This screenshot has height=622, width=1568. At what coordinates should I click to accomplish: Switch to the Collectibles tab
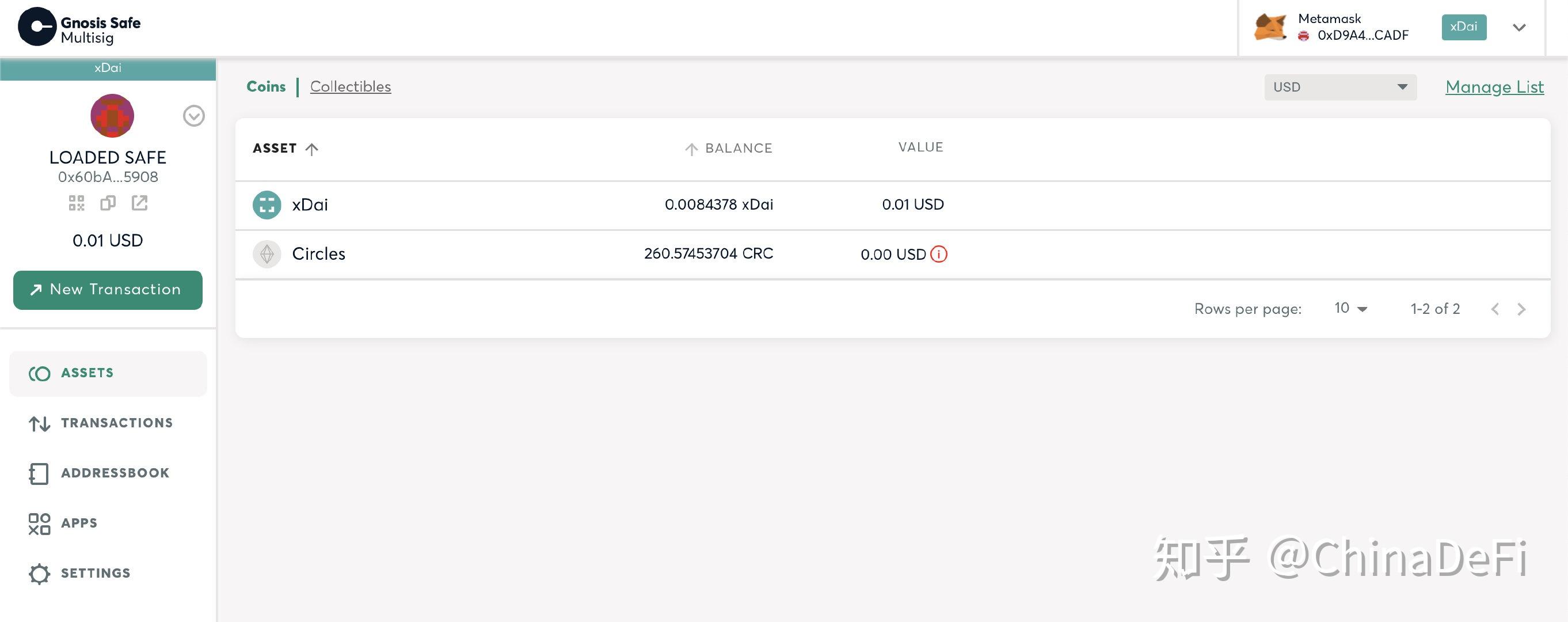click(350, 87)
